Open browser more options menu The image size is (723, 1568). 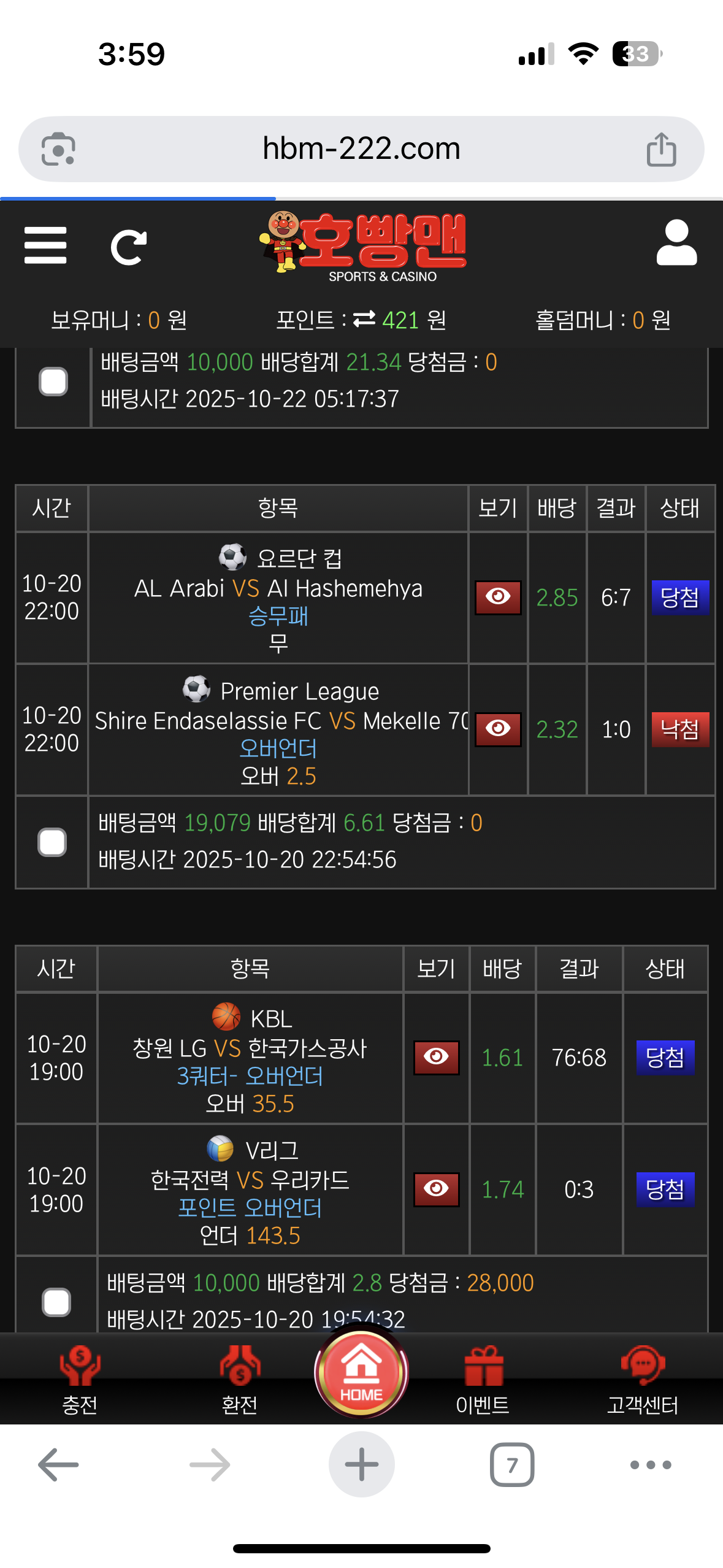651,1464
